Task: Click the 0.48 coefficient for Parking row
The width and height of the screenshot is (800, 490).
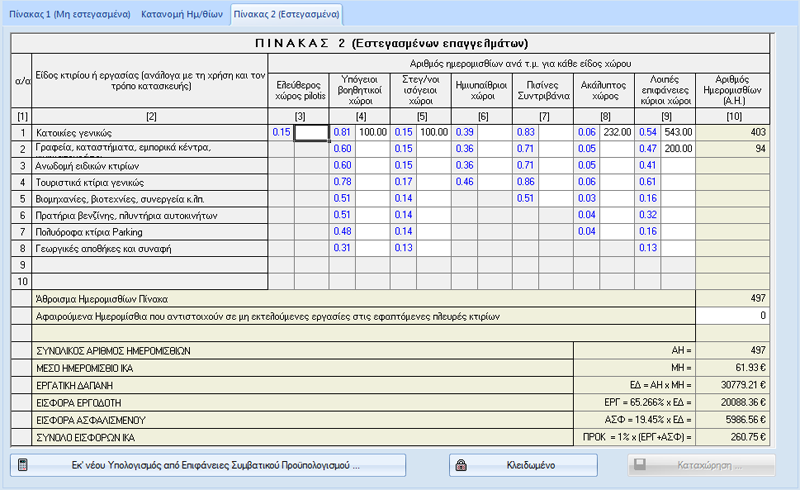Action: [342, 231]
